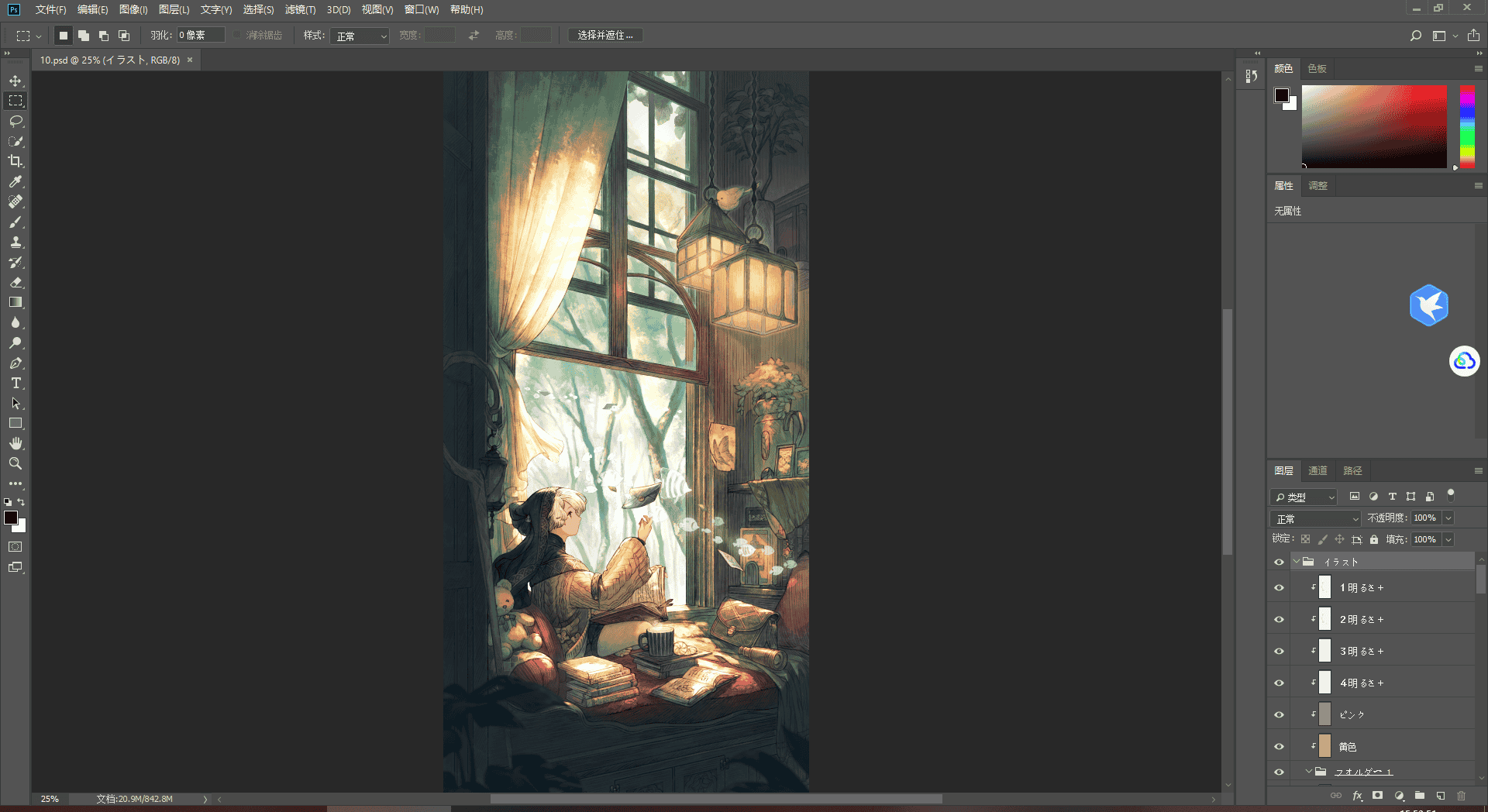The height and width of the screenshot is (812, 1488).
Task: Select the Eyedropper tool
Action: pos(15,181)
